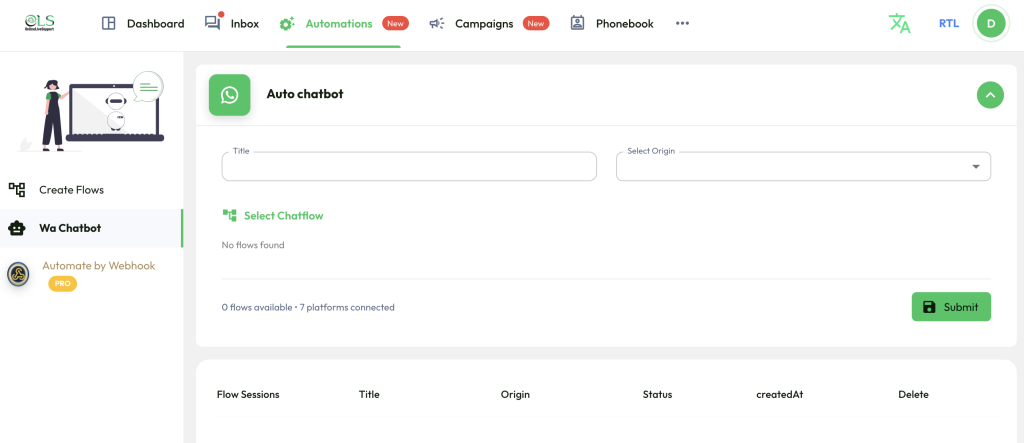Click the Inbox chat bubbles icon

click(x=212, y=24)
